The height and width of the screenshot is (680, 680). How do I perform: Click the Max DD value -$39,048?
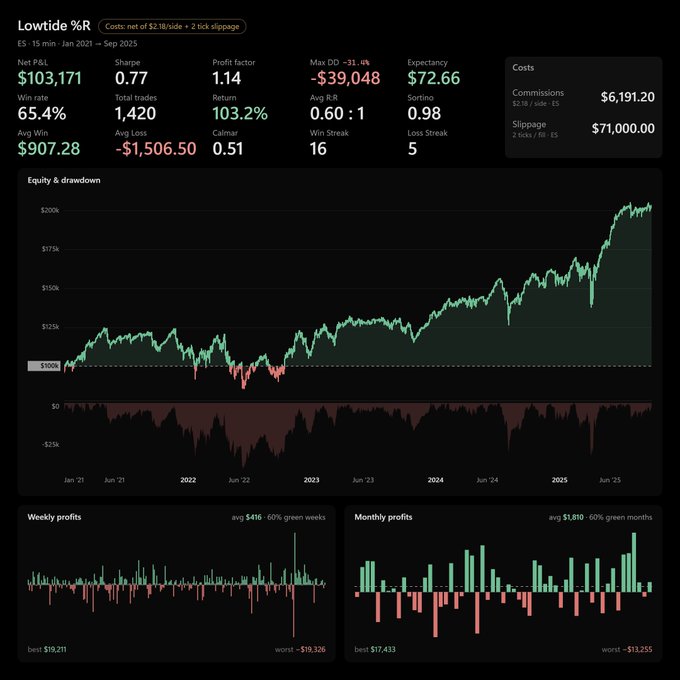pos(345,78)
